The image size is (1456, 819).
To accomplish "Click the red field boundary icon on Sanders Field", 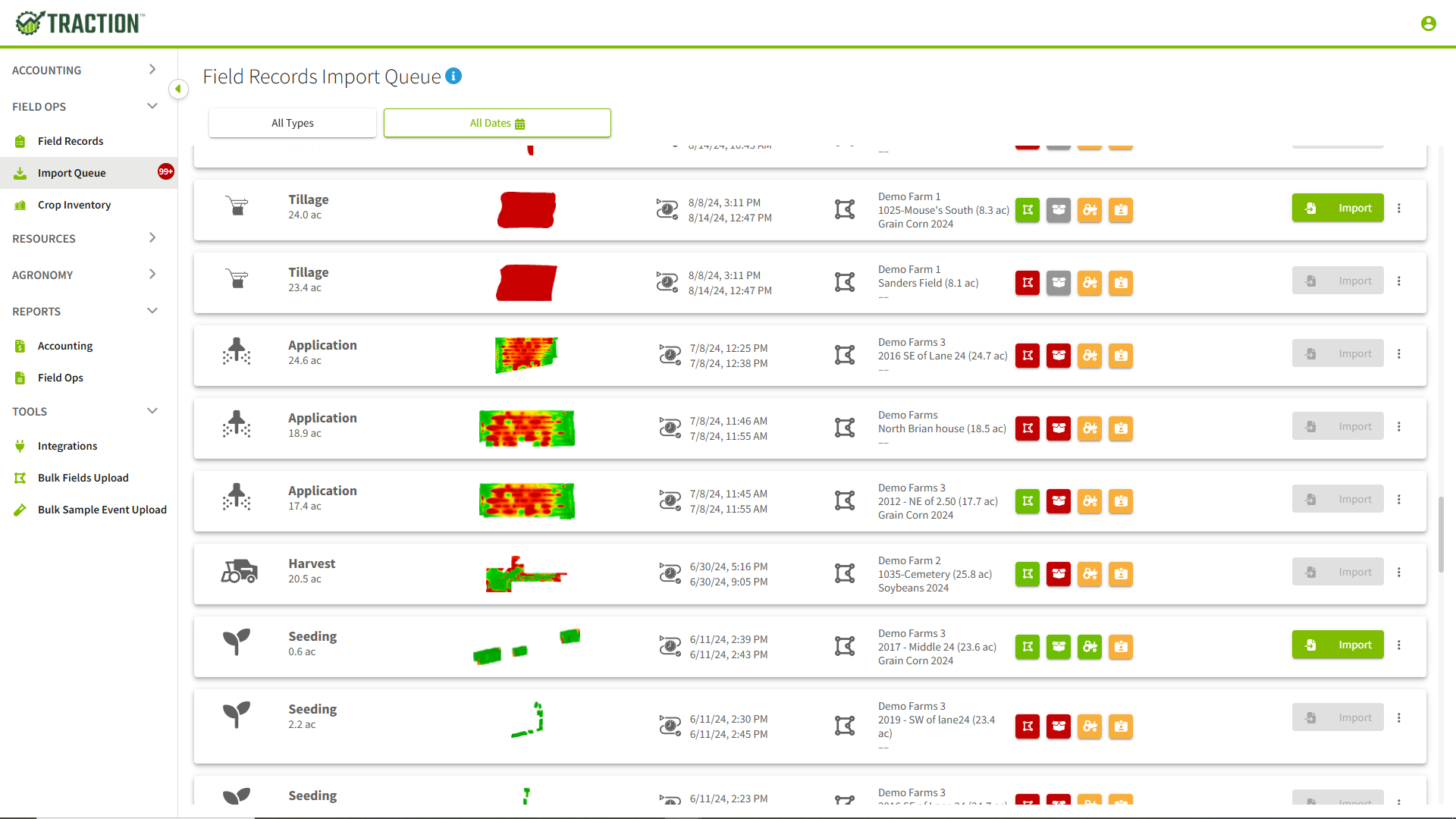I will click(1028, 283).
